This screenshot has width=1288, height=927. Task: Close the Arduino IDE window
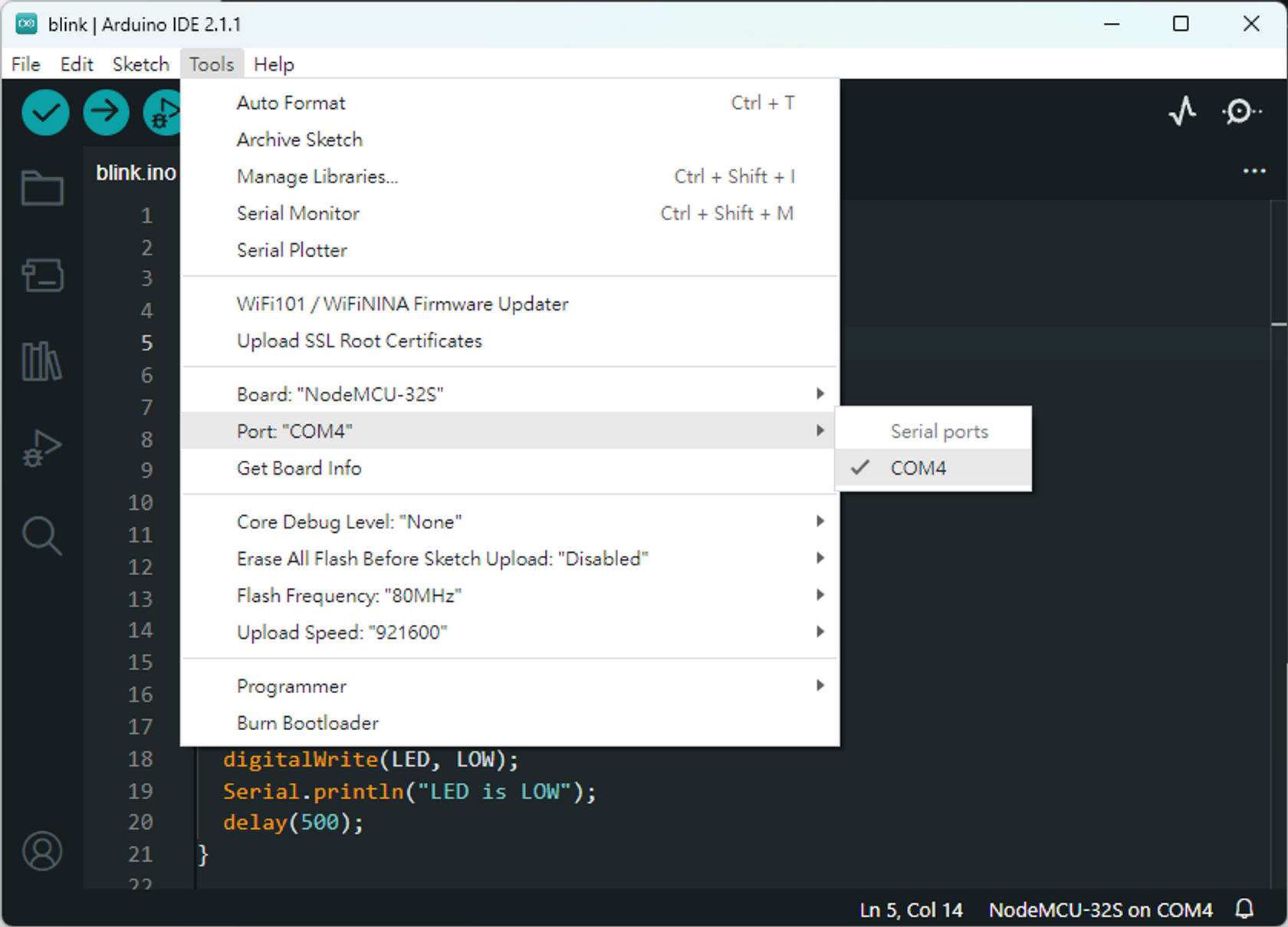point(1251,24)
